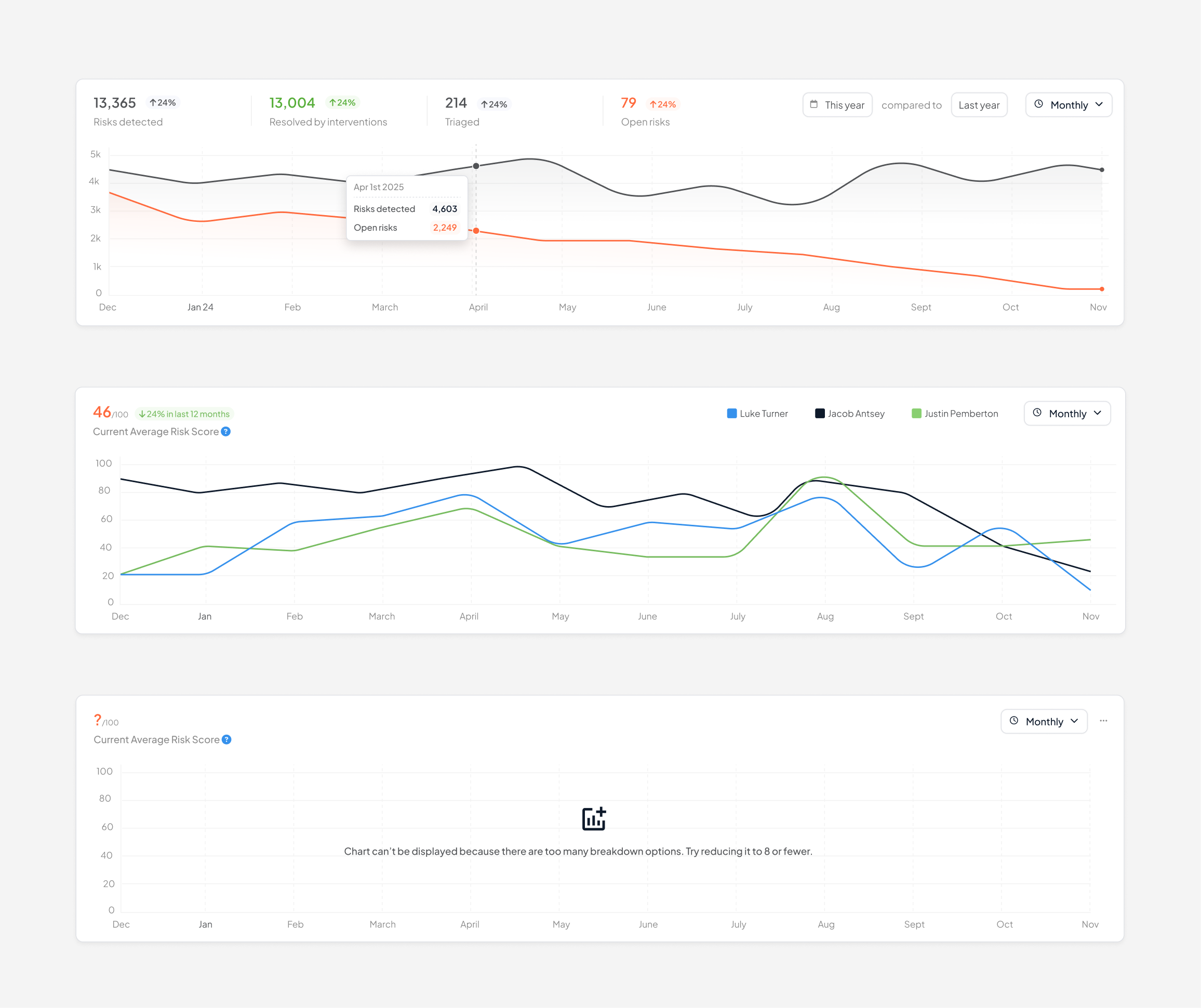The image size is (1201, 1008).
Task: Toggle the Jacob Antsey series visibility
Action: pyautogui.click(x=849, y=413)
